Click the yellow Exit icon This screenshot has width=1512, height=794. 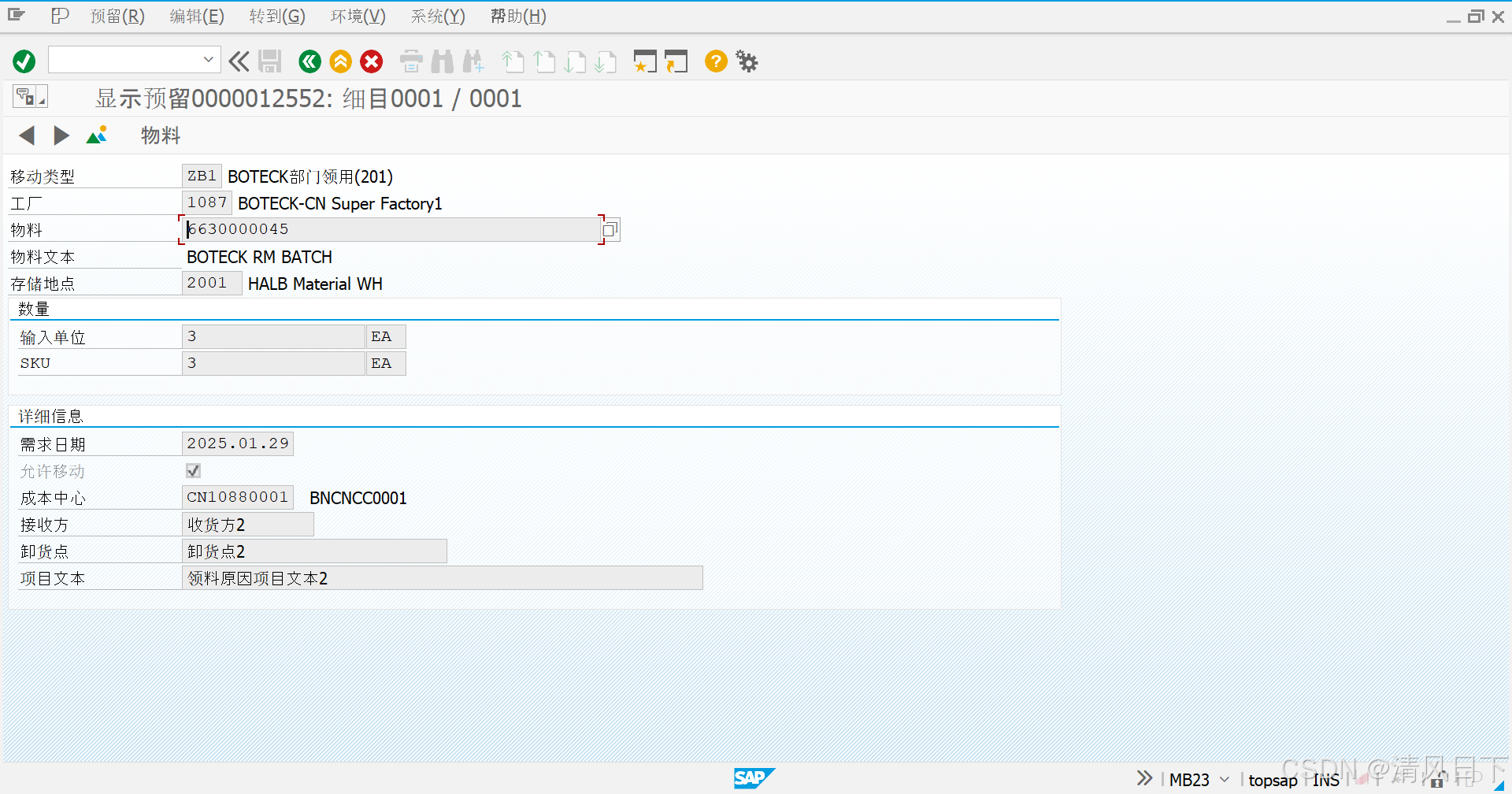340,61
